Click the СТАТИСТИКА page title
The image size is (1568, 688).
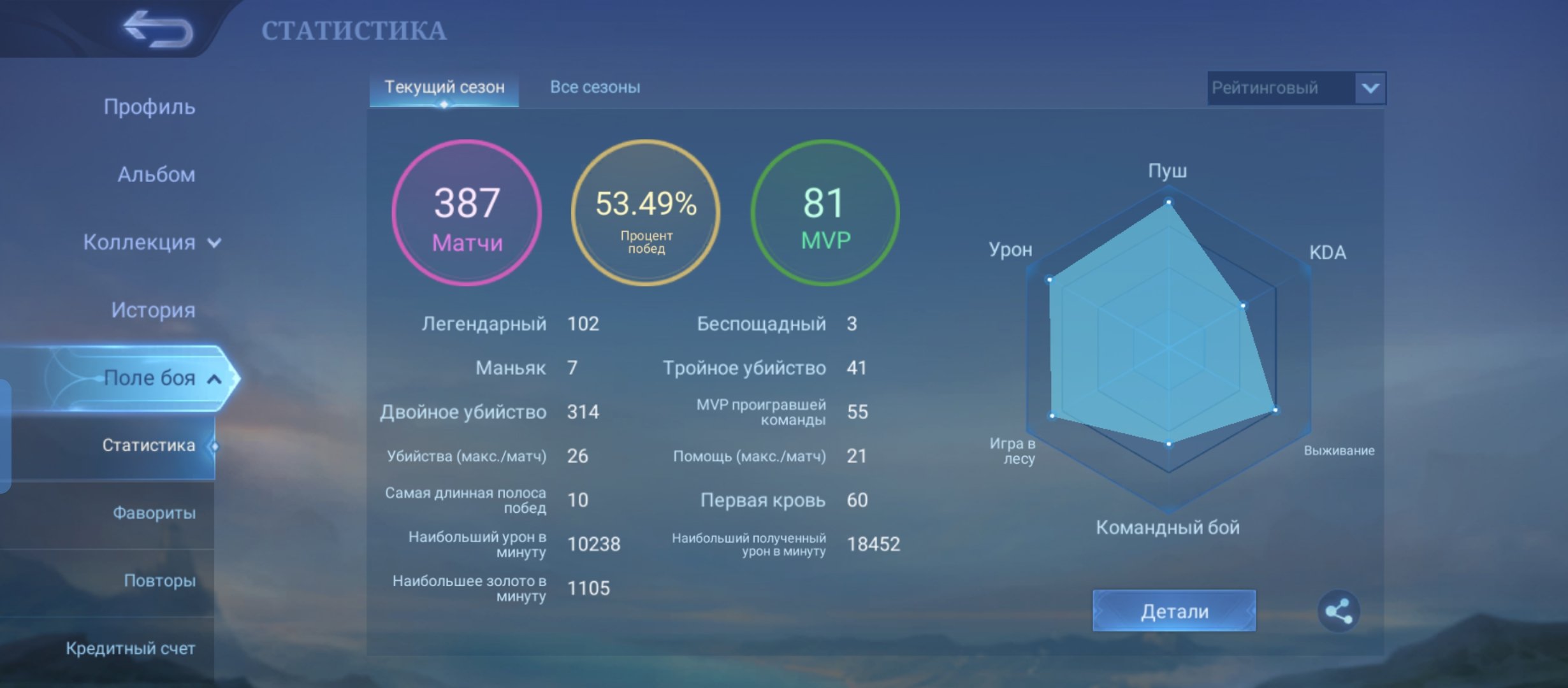pos(354,31)
